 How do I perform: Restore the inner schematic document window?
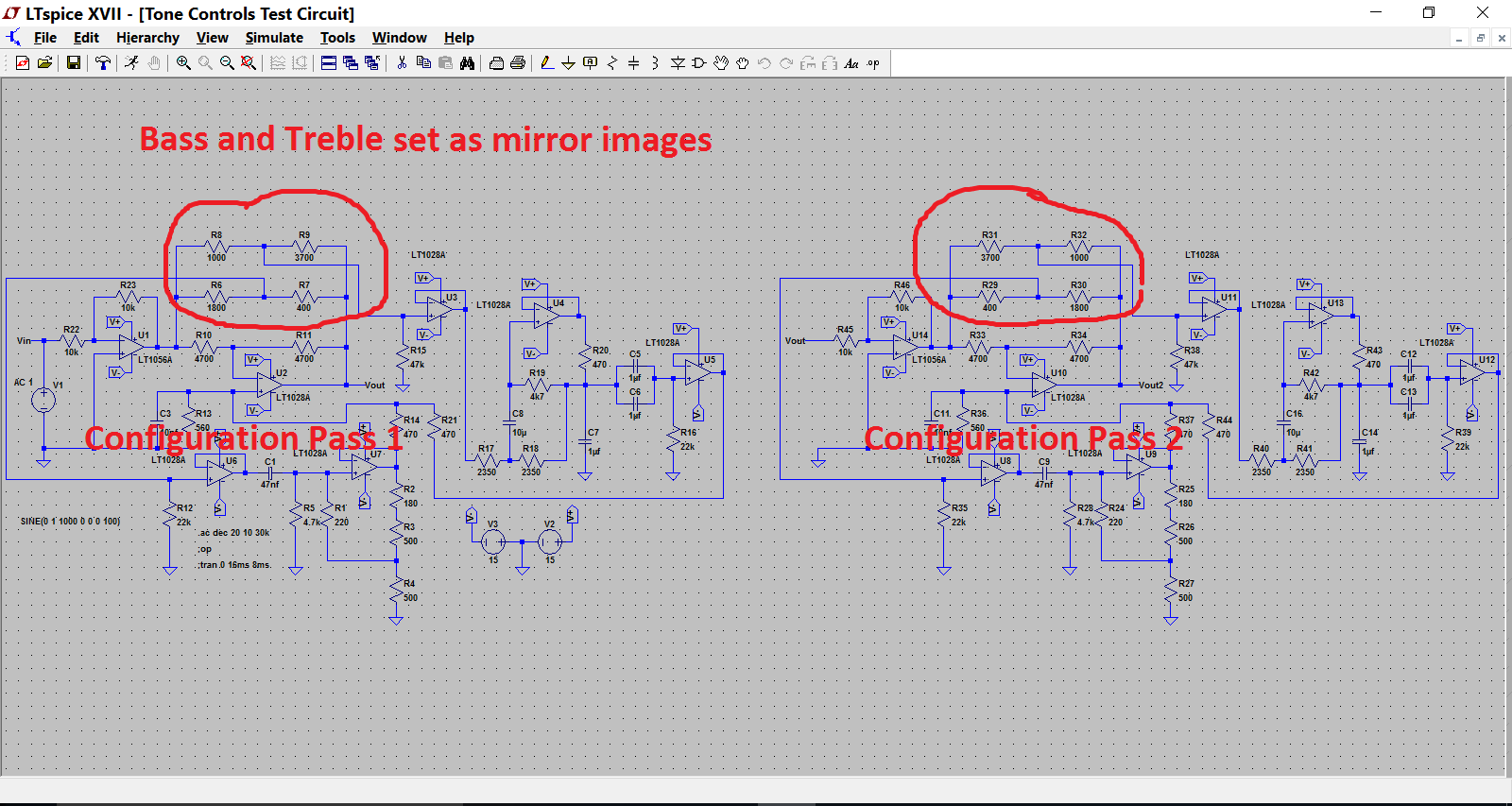(1481, 38)
